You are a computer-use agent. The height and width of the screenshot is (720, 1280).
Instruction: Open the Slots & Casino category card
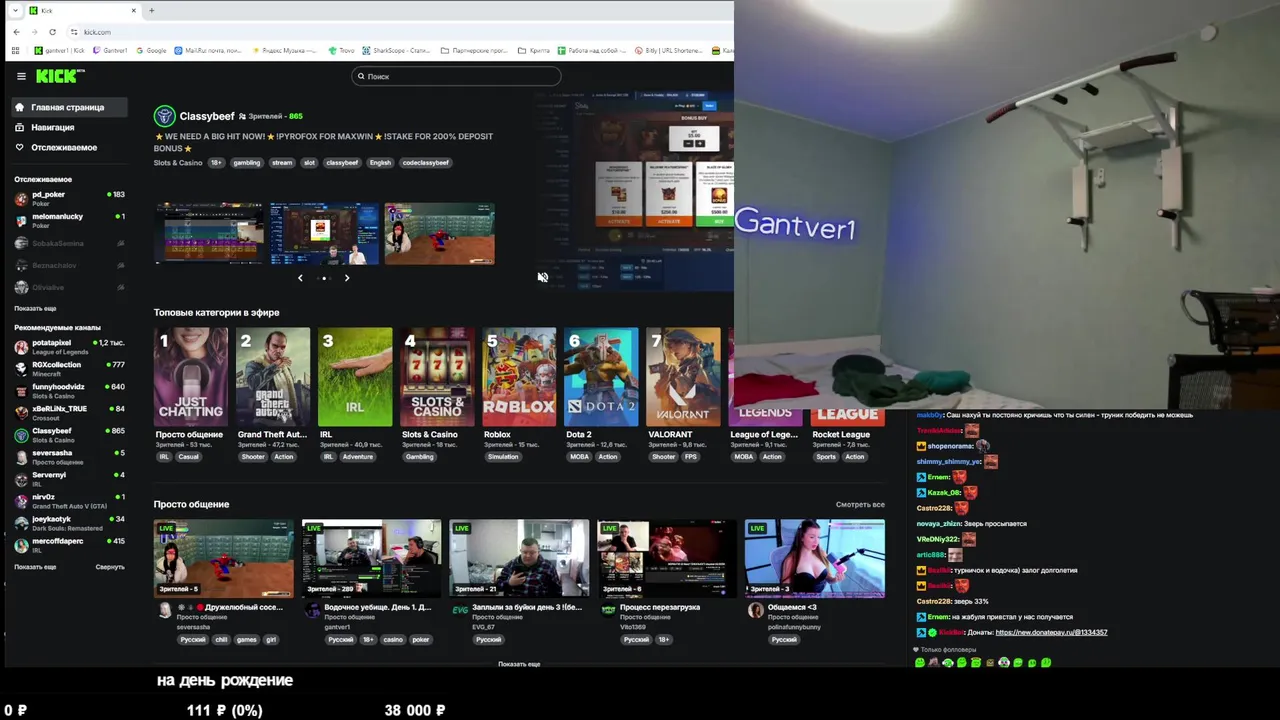(x=437, y=377)
